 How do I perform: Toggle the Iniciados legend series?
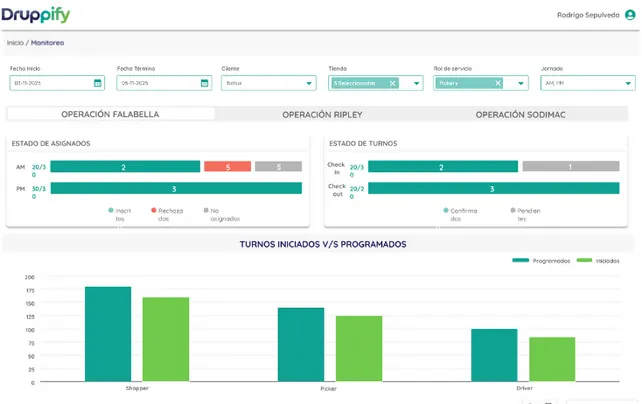click(x=598, y=261)
